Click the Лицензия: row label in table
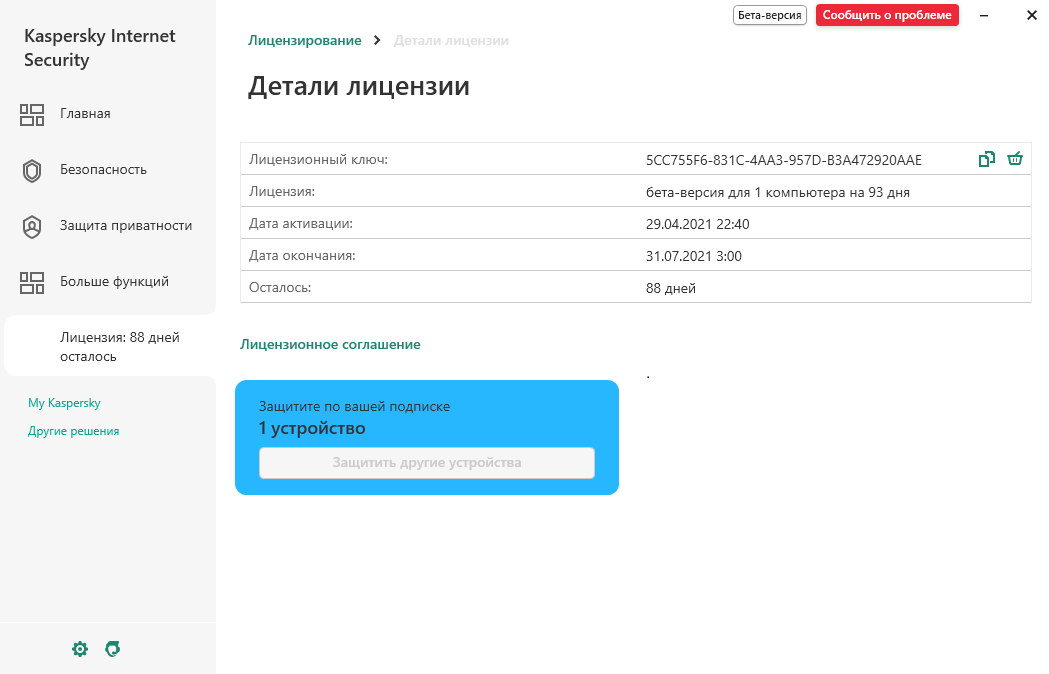This screenshot has width=1049, height=674. (x=282, y=191)
